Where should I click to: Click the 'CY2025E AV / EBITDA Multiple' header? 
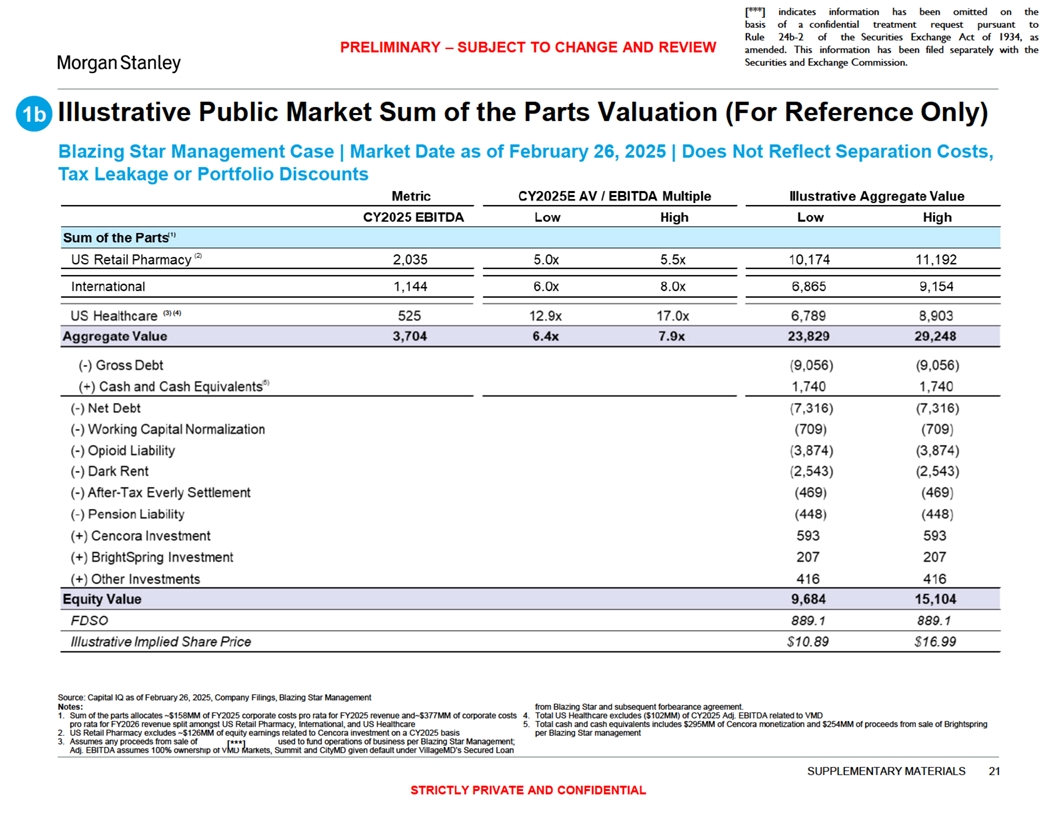[x=614, y=196]
